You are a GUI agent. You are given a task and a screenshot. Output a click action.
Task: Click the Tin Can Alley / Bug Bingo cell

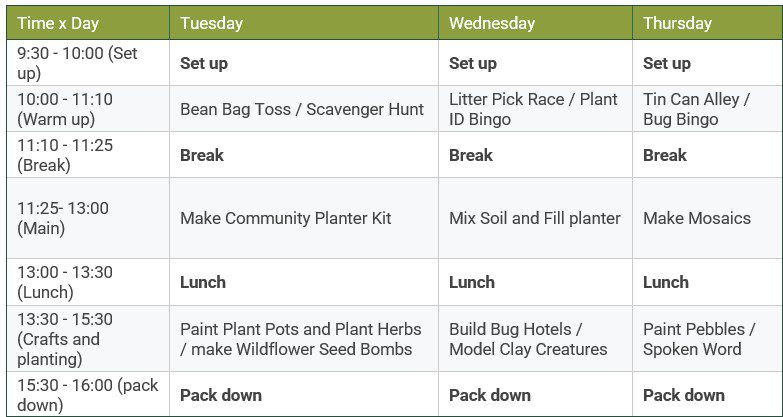click(x=696, y=109)
